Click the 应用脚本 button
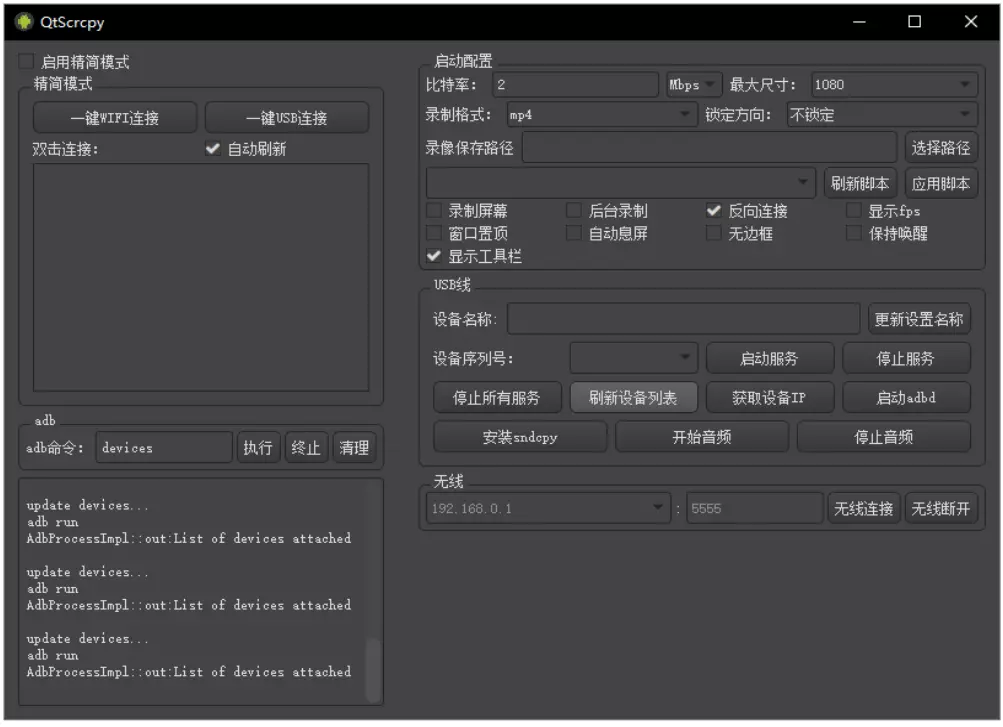Image resolution: width=1003 pixels, height=727 pixels. click(941, 184)
